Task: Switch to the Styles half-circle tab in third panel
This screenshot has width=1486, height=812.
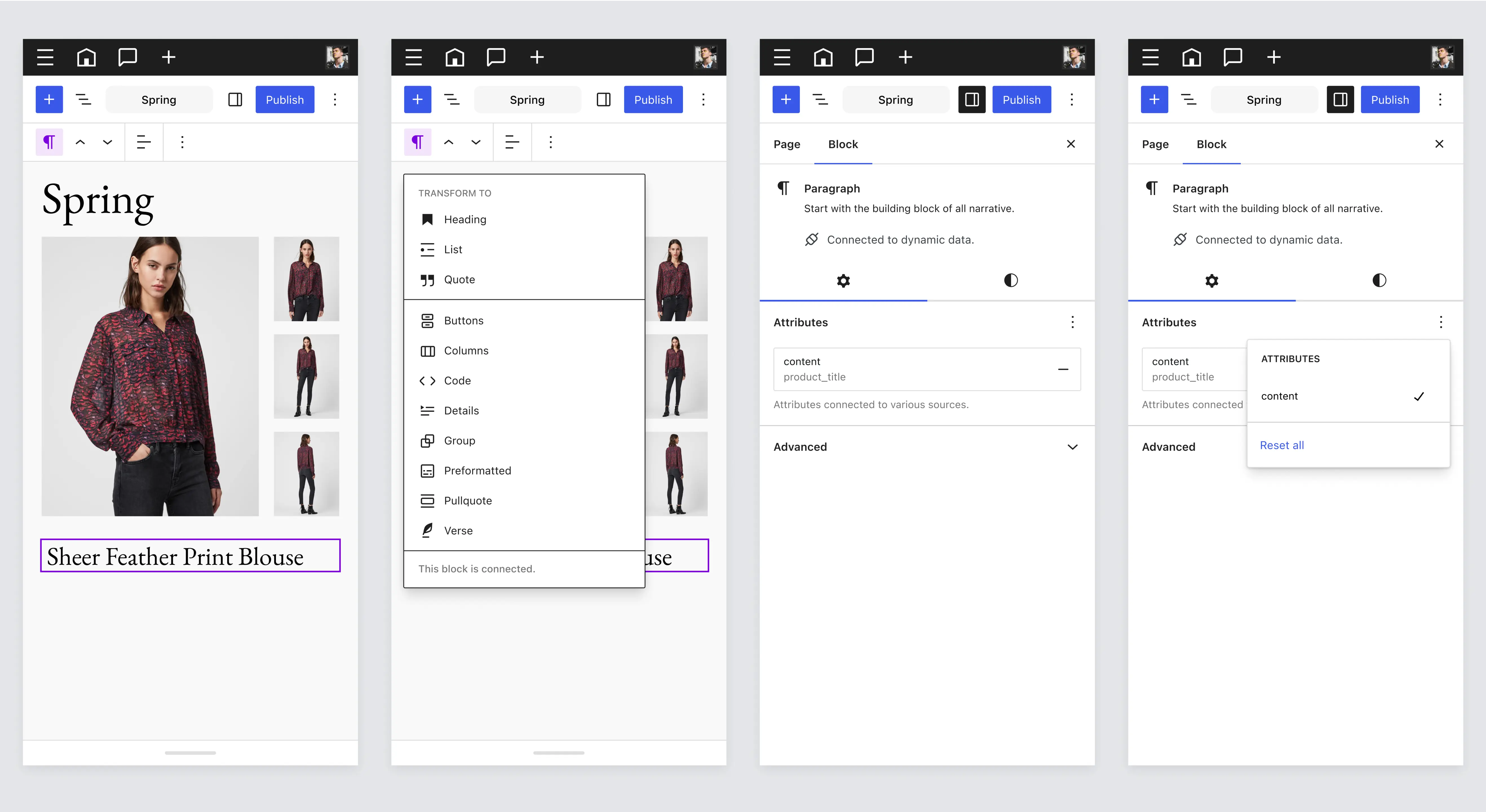Action: [x=1011, y=281]
